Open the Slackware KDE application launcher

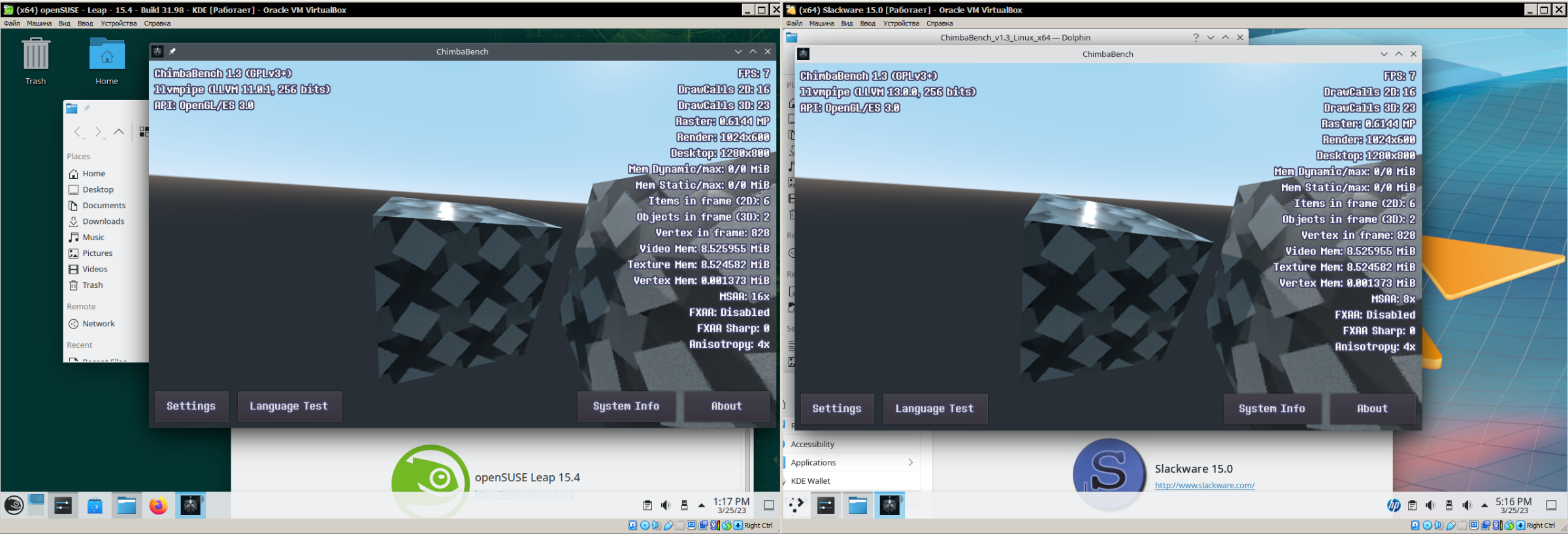[x=796, y=505]
